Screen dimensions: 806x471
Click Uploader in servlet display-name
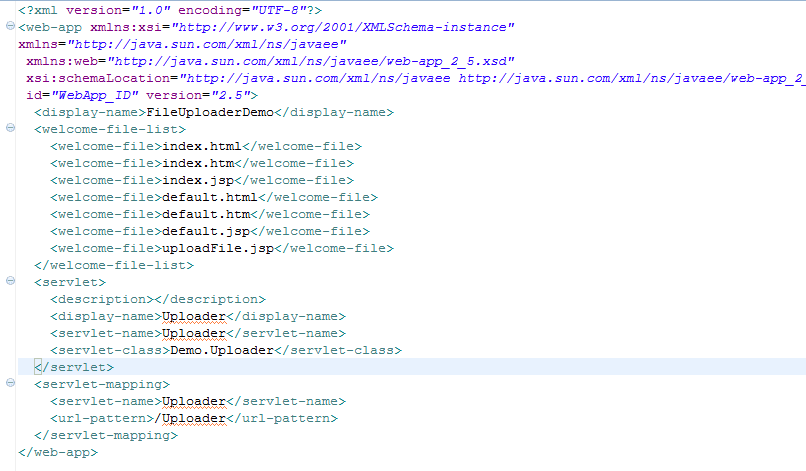[194, 316]
